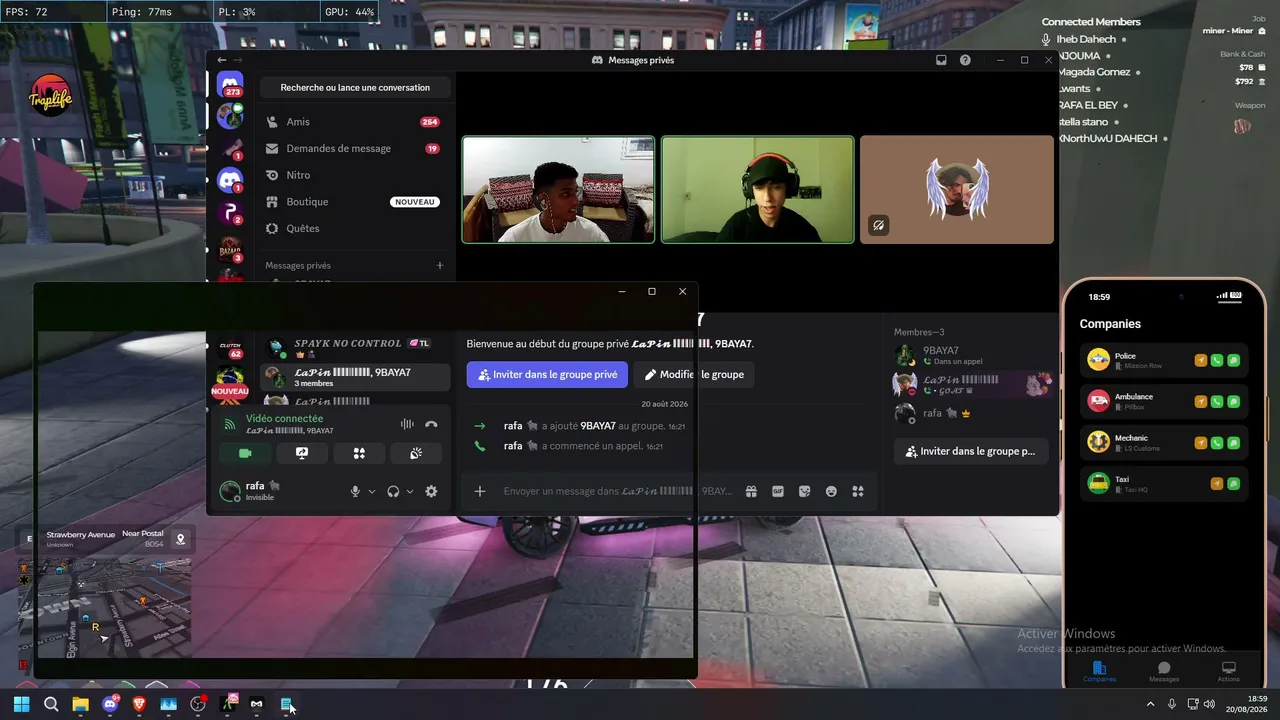The image size is (1280, 720).
Task: Click the map marker button near postal
Action: 181,540
